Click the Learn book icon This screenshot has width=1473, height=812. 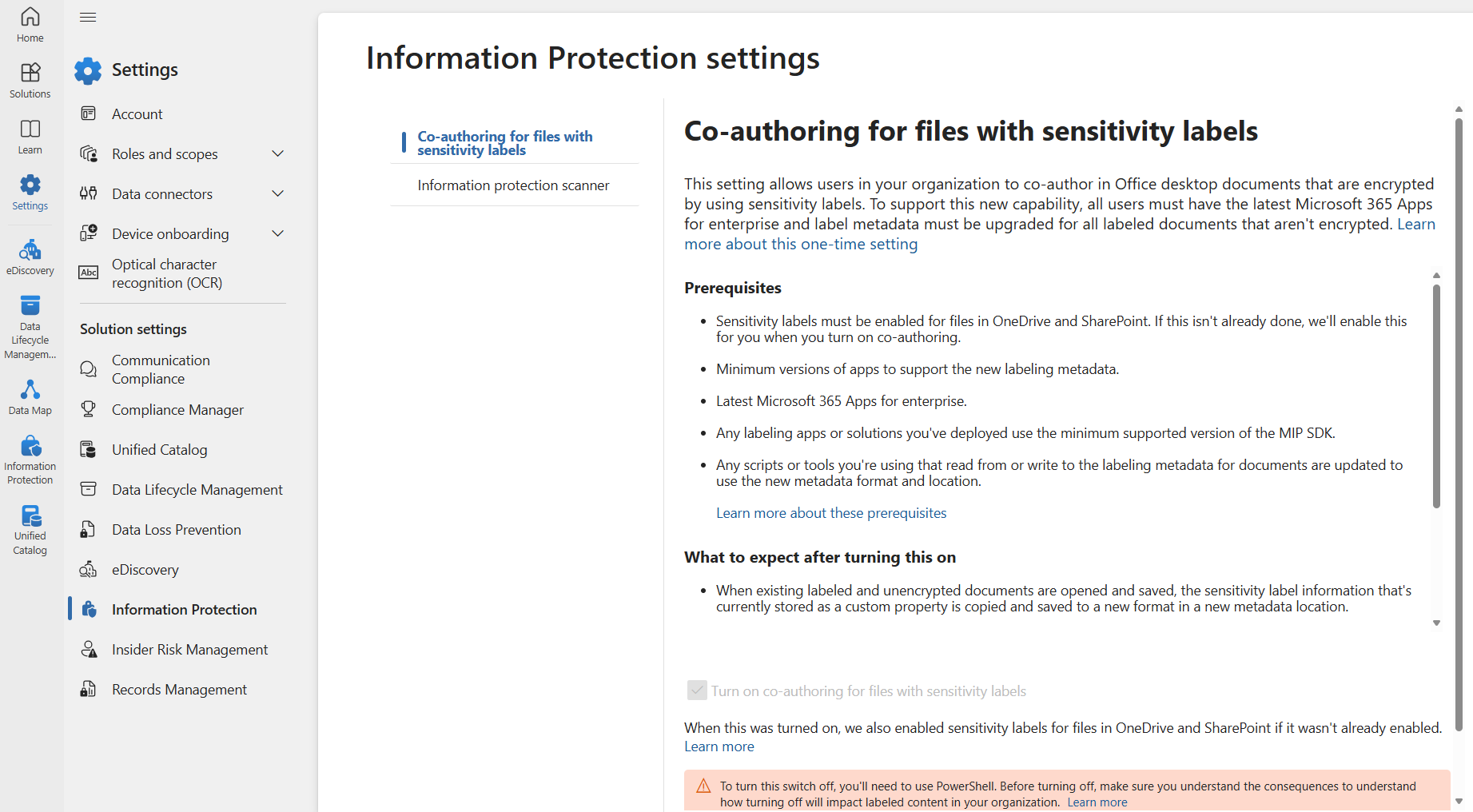[x=30, y=137]
